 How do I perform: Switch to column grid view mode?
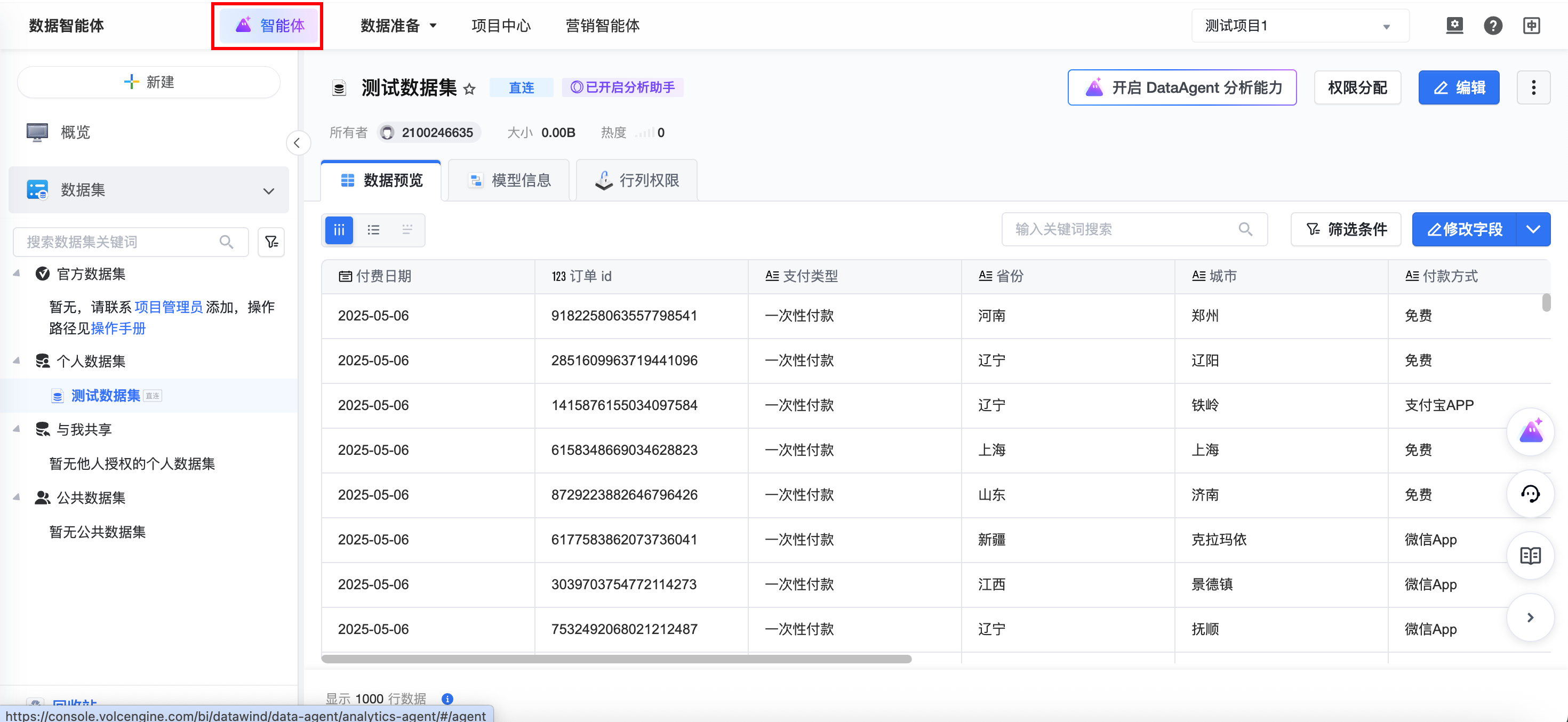339,229
